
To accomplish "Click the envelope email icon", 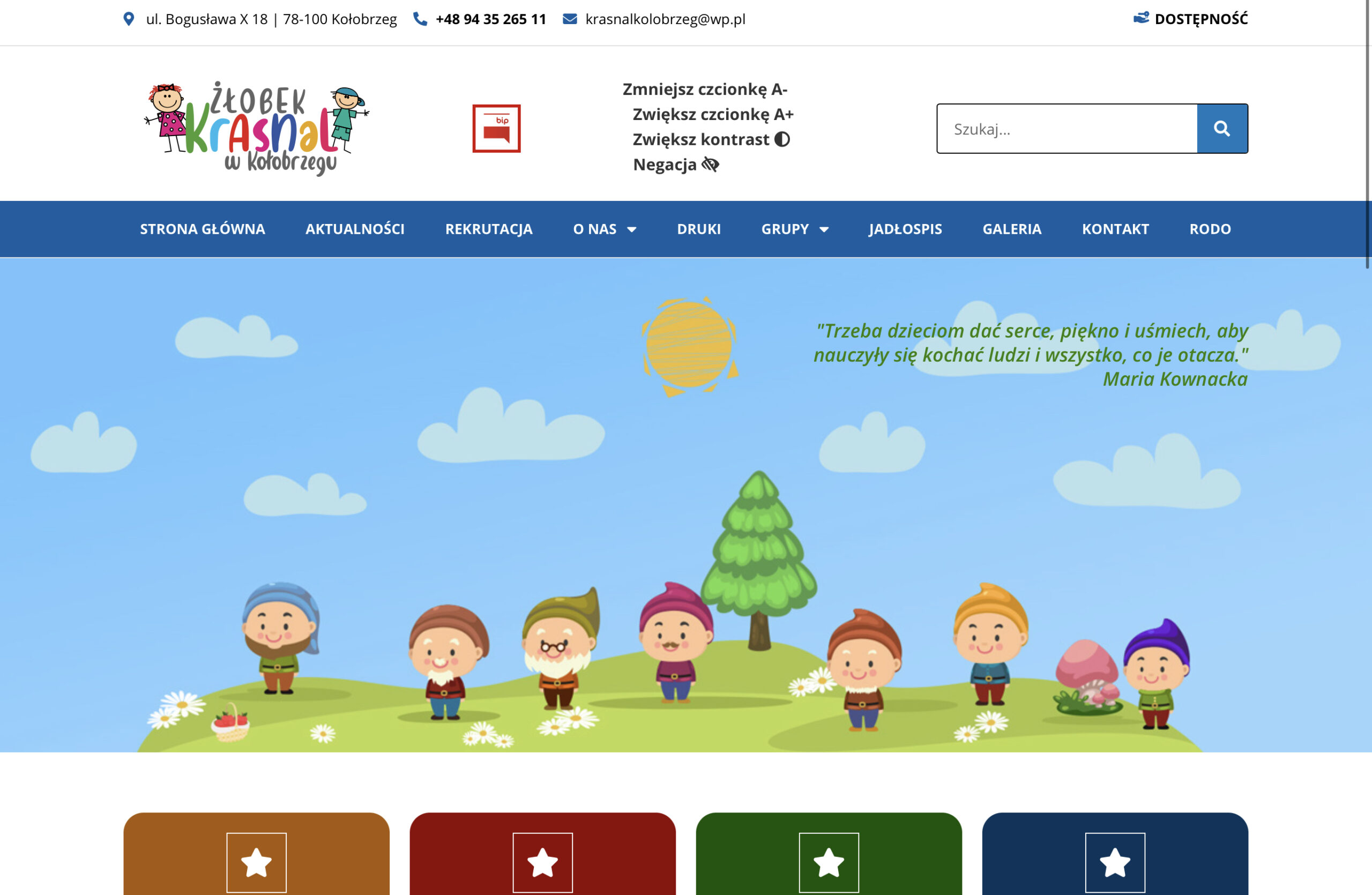I will pos(570,19).
